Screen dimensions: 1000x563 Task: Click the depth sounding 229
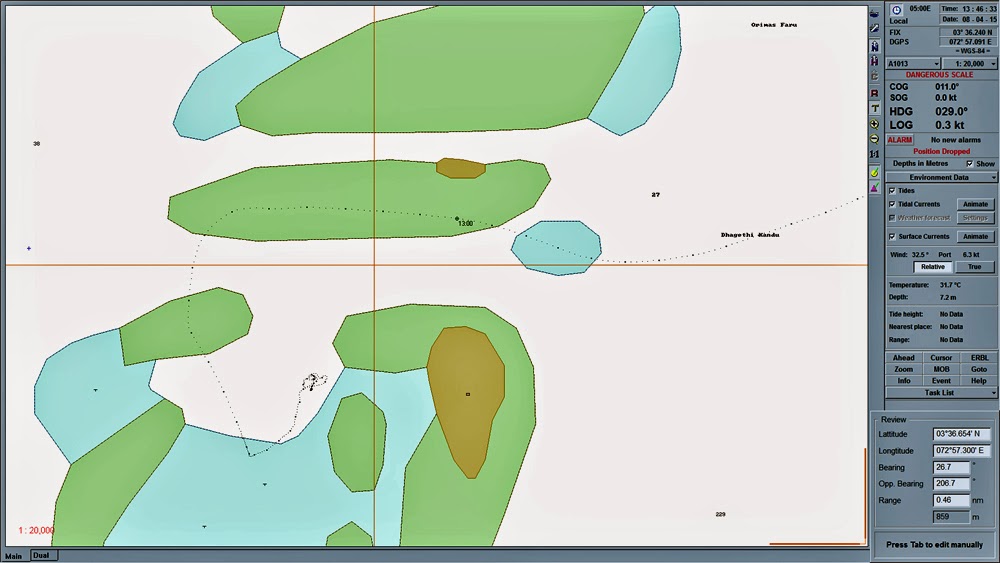[721, 515]
